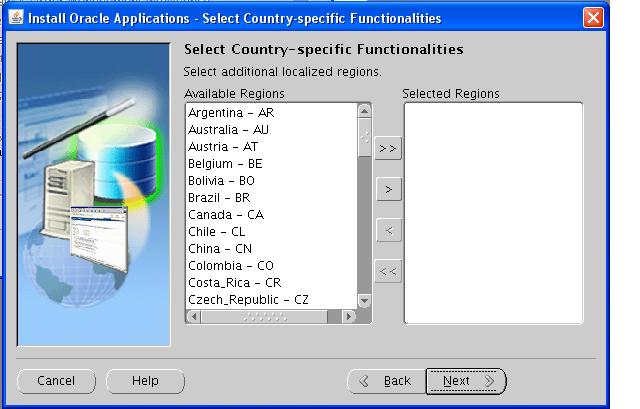640x409 pixels.
Task: Pick Canada - CA from the list
Action: [x=226, y=215]
